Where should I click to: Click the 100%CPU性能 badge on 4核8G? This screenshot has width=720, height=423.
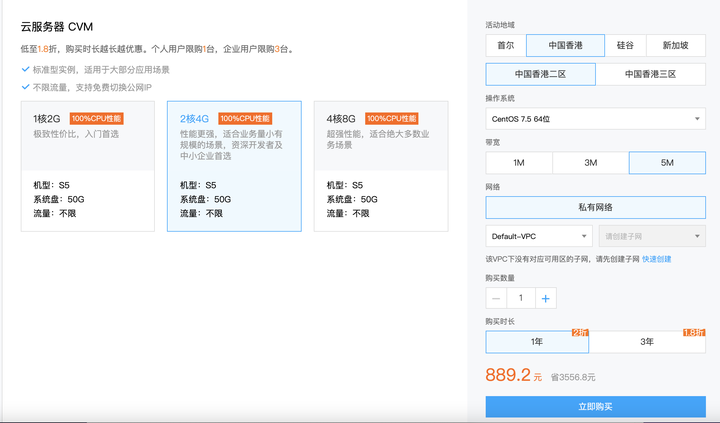[x=392, y=118]
